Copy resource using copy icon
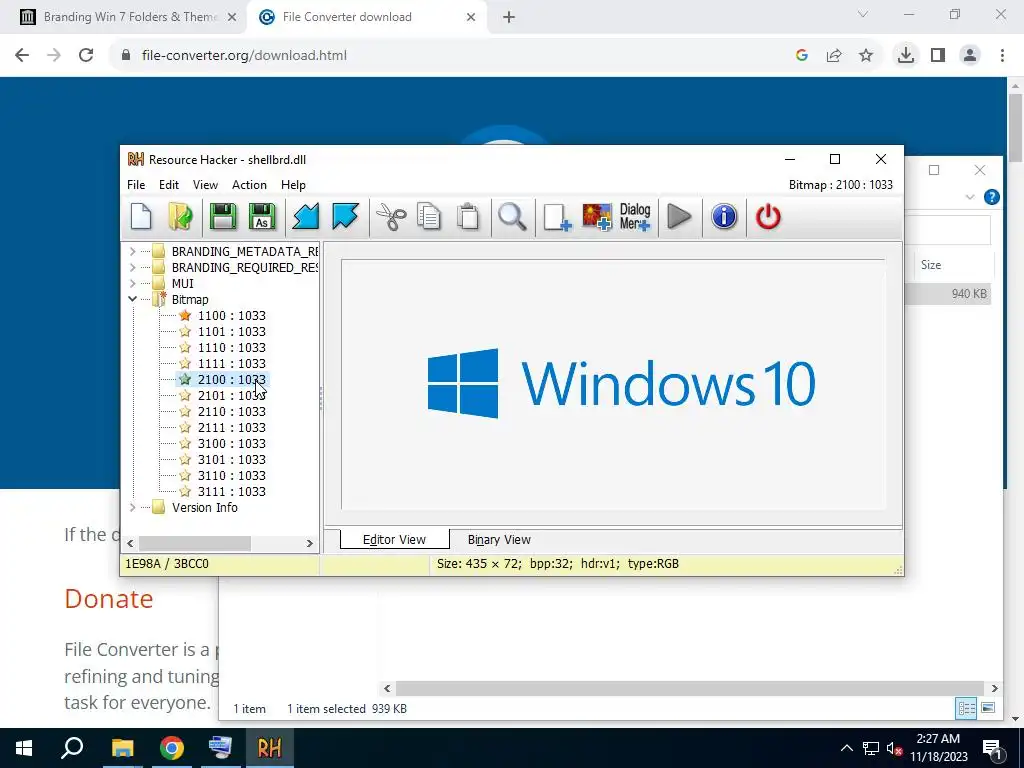Viewport: 1024px width, 768px height. point(429,217)
